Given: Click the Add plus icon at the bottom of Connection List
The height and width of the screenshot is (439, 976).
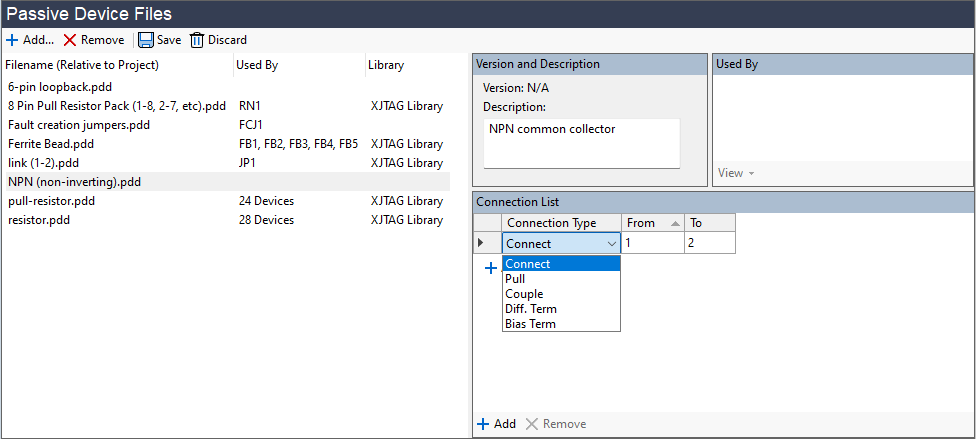Looking at the screenshot, I should coord(483,424).
